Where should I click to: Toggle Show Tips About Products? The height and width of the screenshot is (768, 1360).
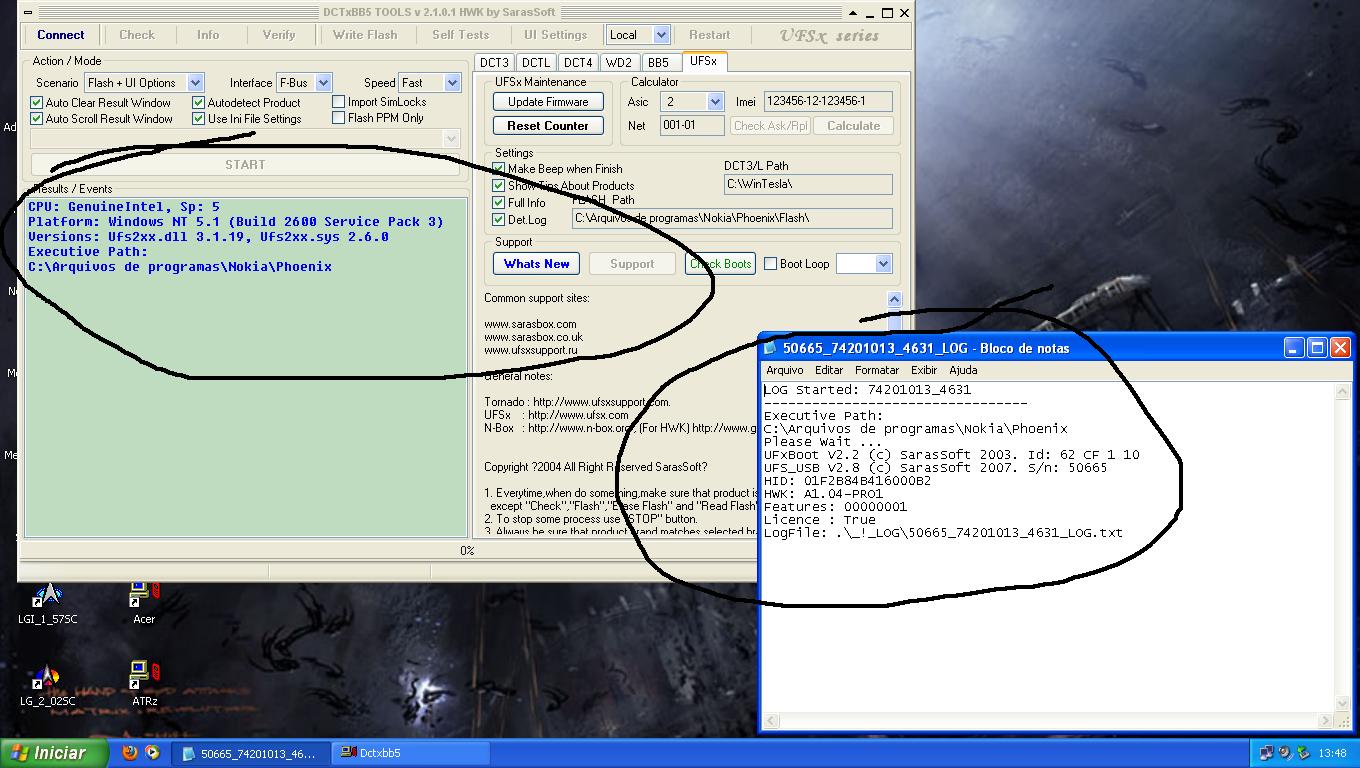pos(499,186)
